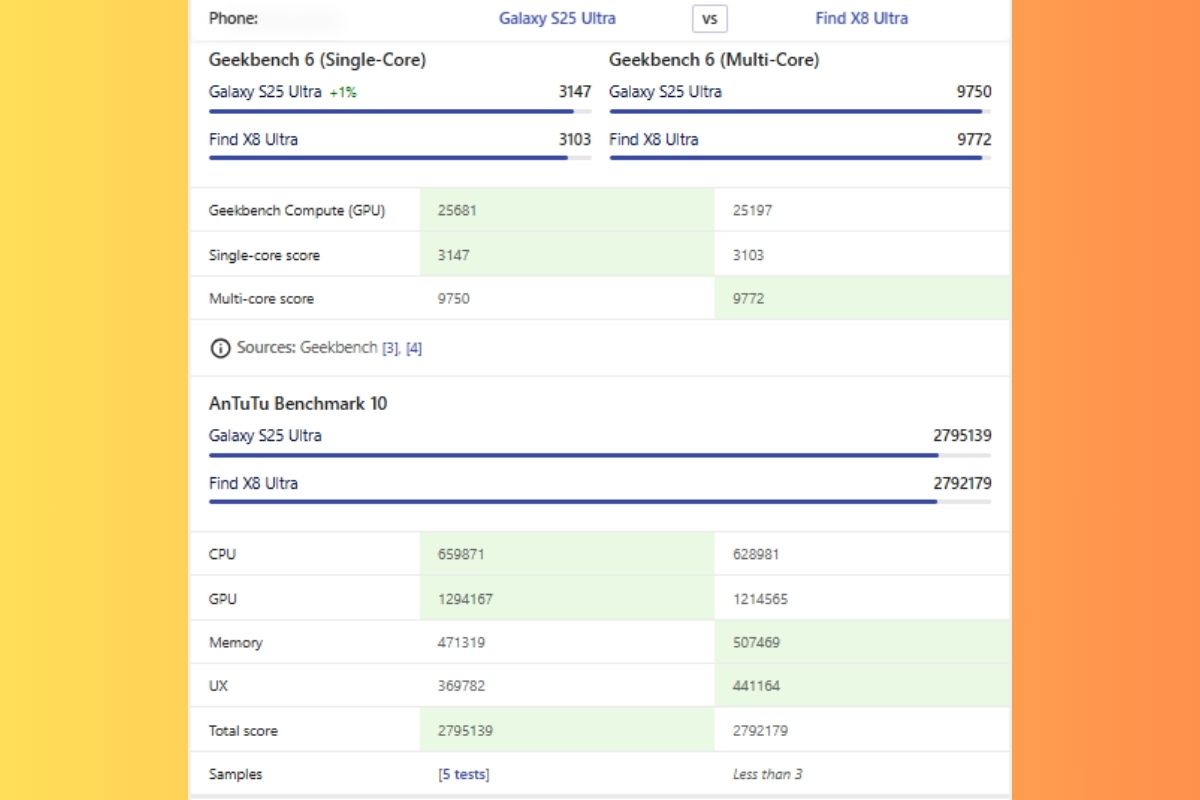Viewport: 1200px width, 800px height.
Task: Click the 'GPU' label in AnTuTu table
Action: pyautogui.click(x=222, y=599)
